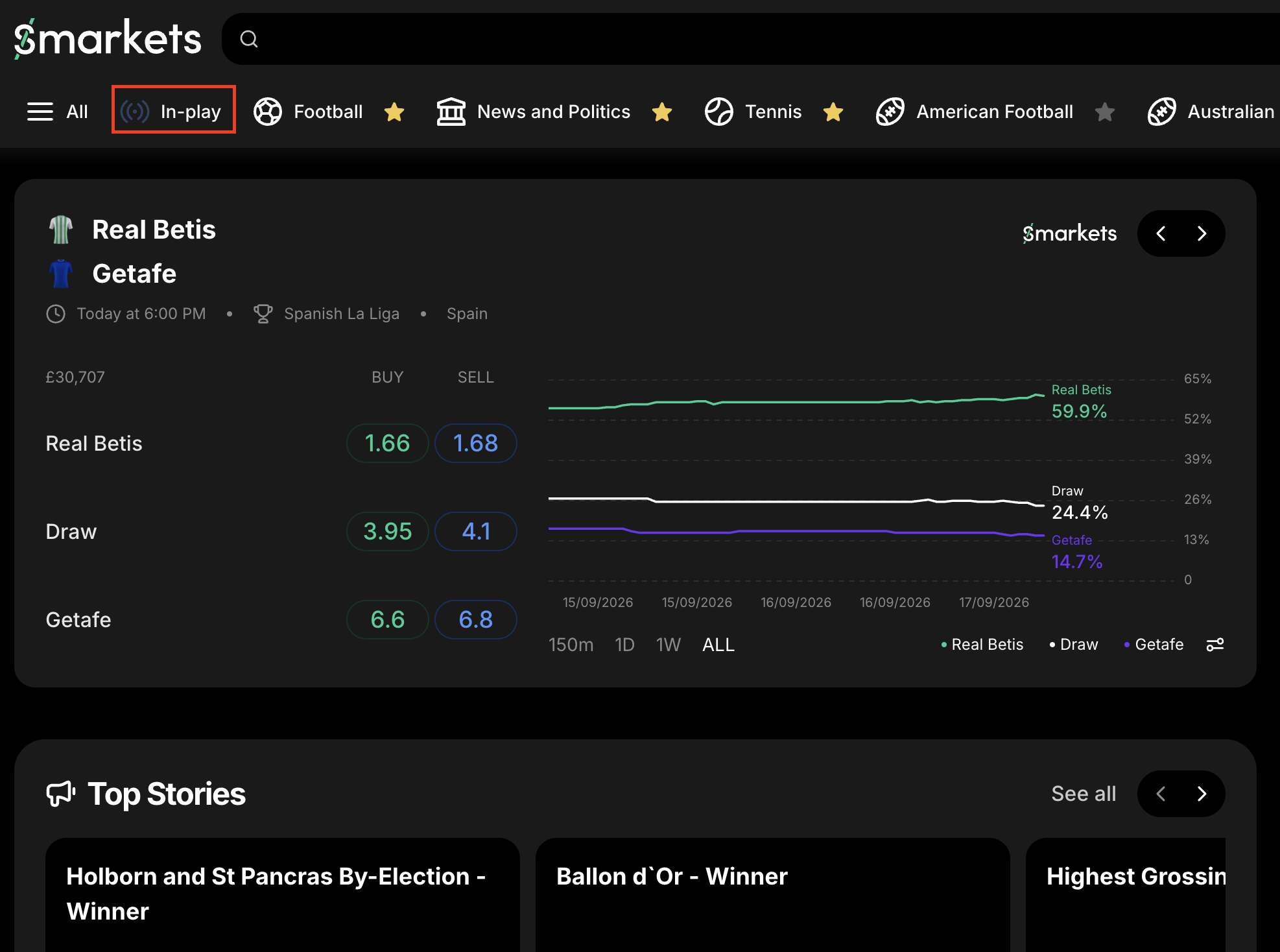Go to next featured event
The image size is (1280, 952).
coord(1202,233)
